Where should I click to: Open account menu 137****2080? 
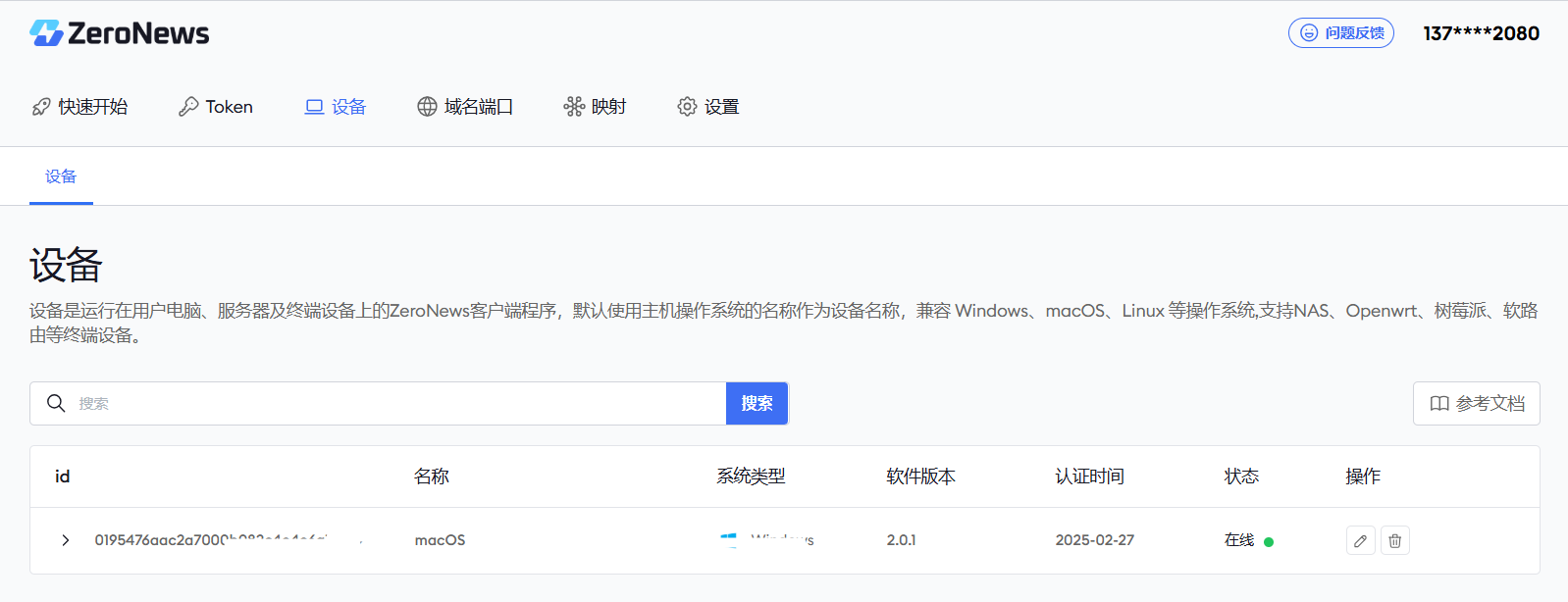[1482, 33]
